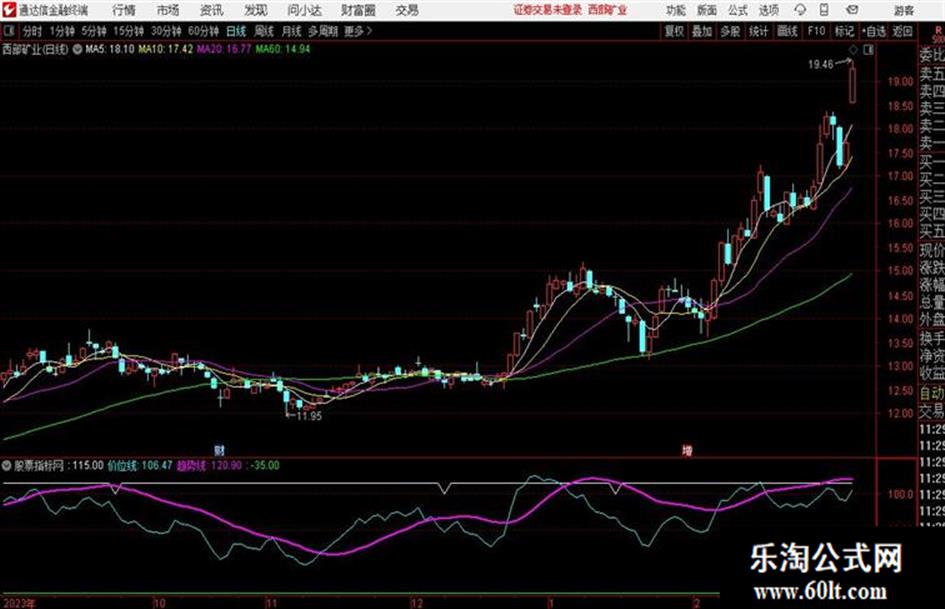
Task: Click the 2023年 date axis label
Action: pyautogui.click(x=19, y=603)
